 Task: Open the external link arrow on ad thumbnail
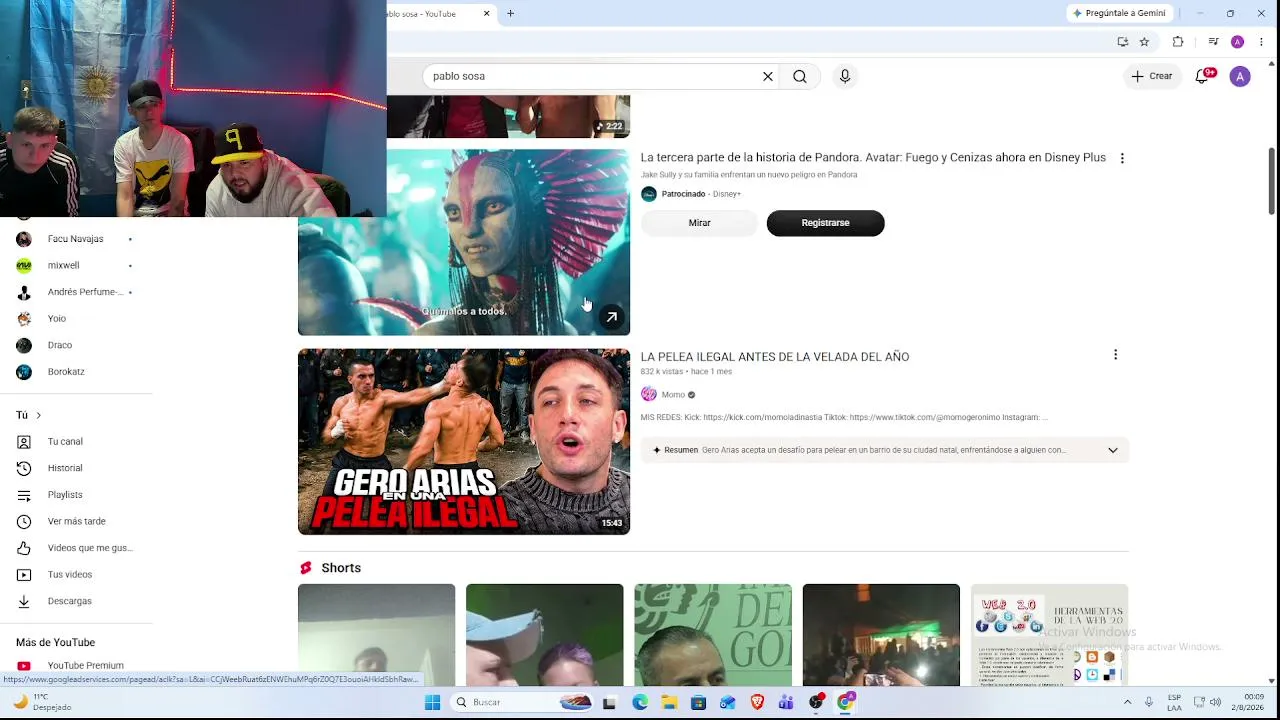[612, 317]
